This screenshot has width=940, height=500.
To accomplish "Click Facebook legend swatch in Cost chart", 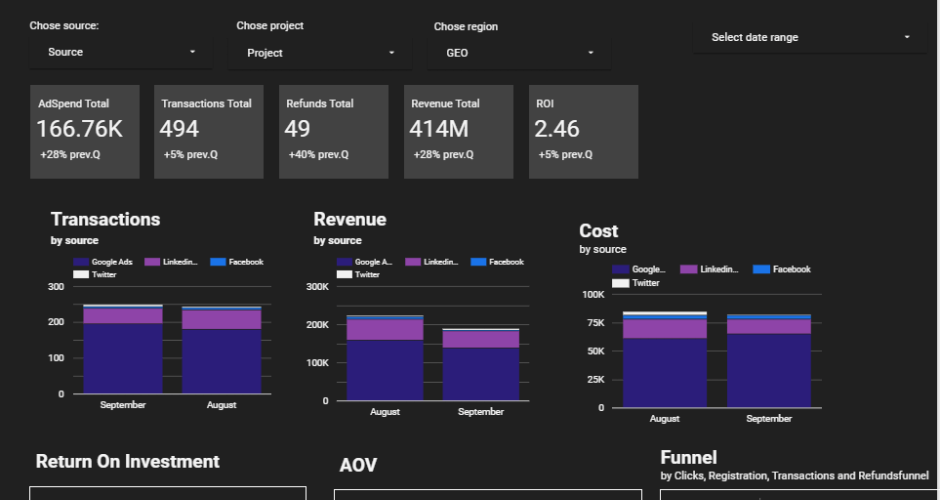I will click(x=761, y=269).
